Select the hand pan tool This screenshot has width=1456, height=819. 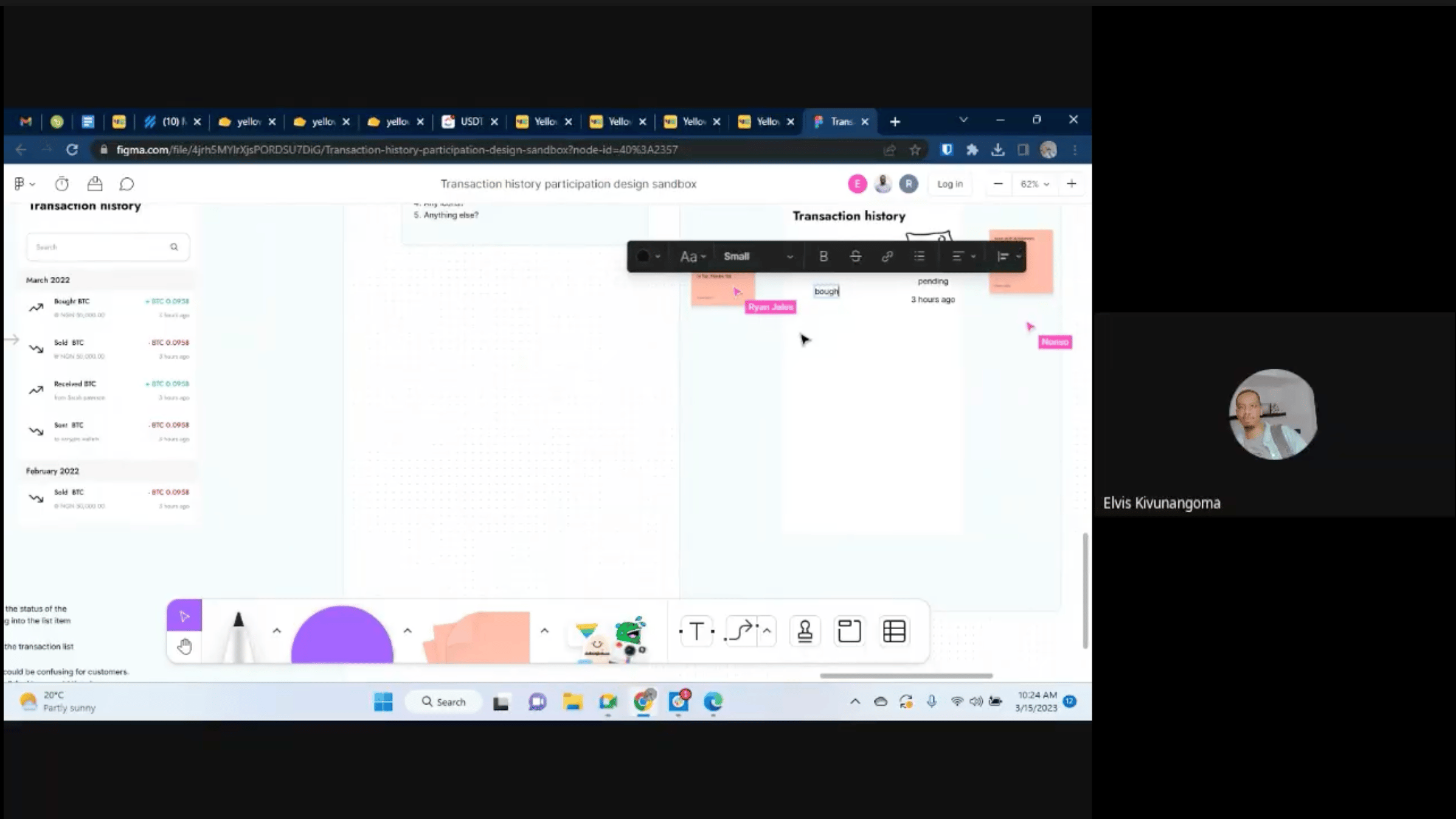point(184,646)
